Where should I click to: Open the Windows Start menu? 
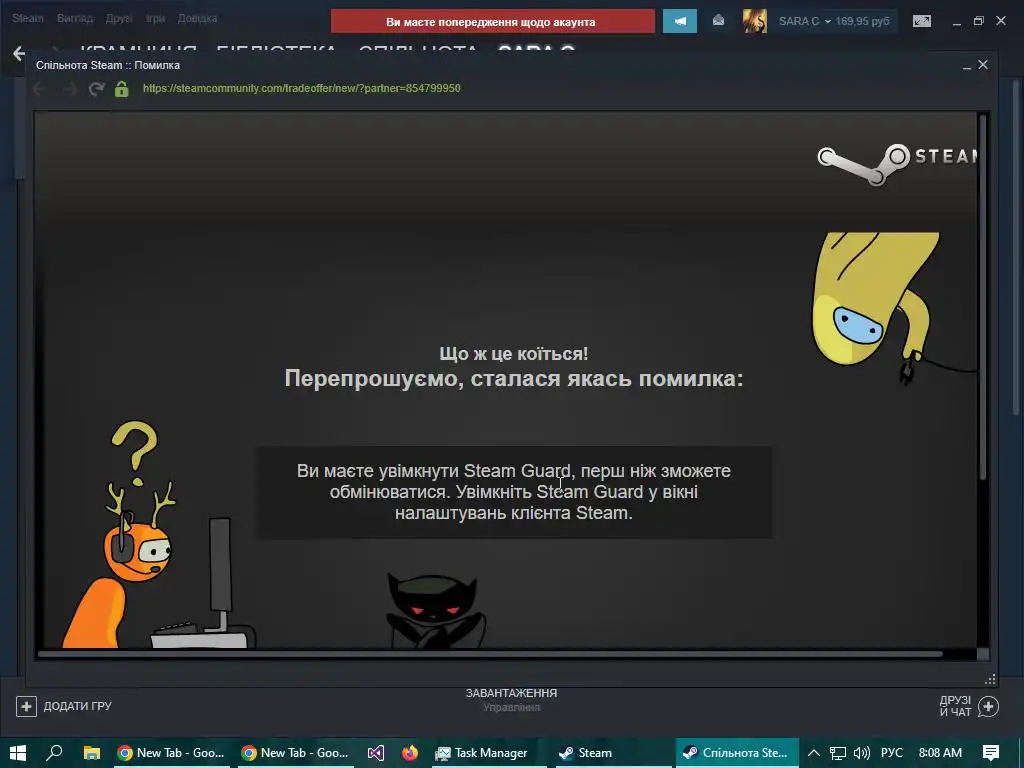coord(18,753)
